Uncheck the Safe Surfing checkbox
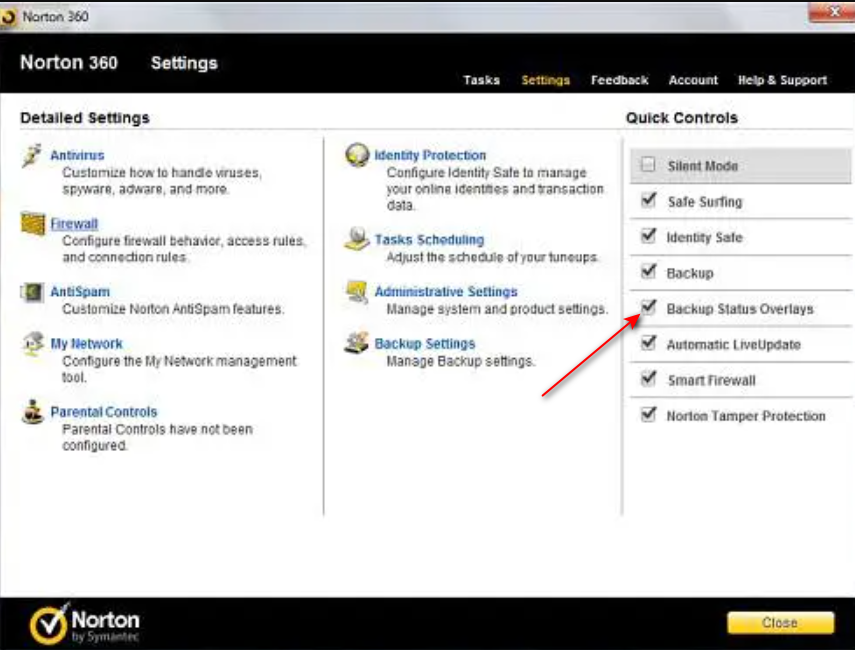This screenshot has width=855, height=650. click(648, 200)
